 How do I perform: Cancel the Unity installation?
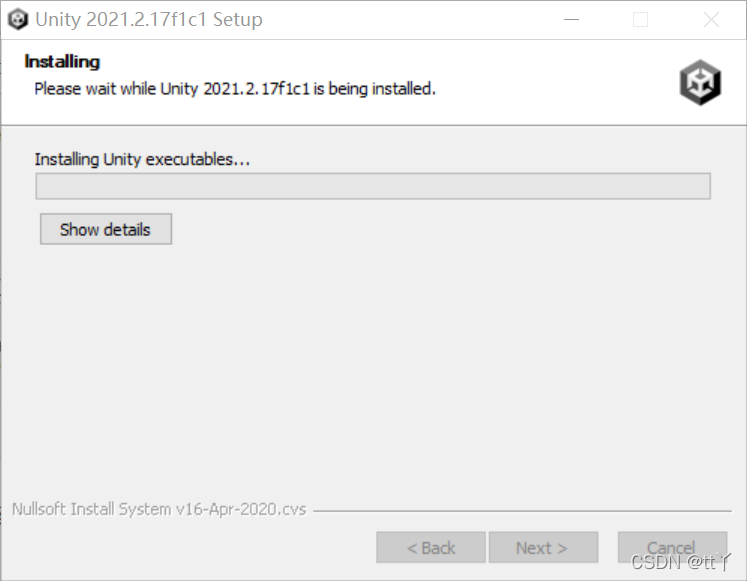coord(672,548)
